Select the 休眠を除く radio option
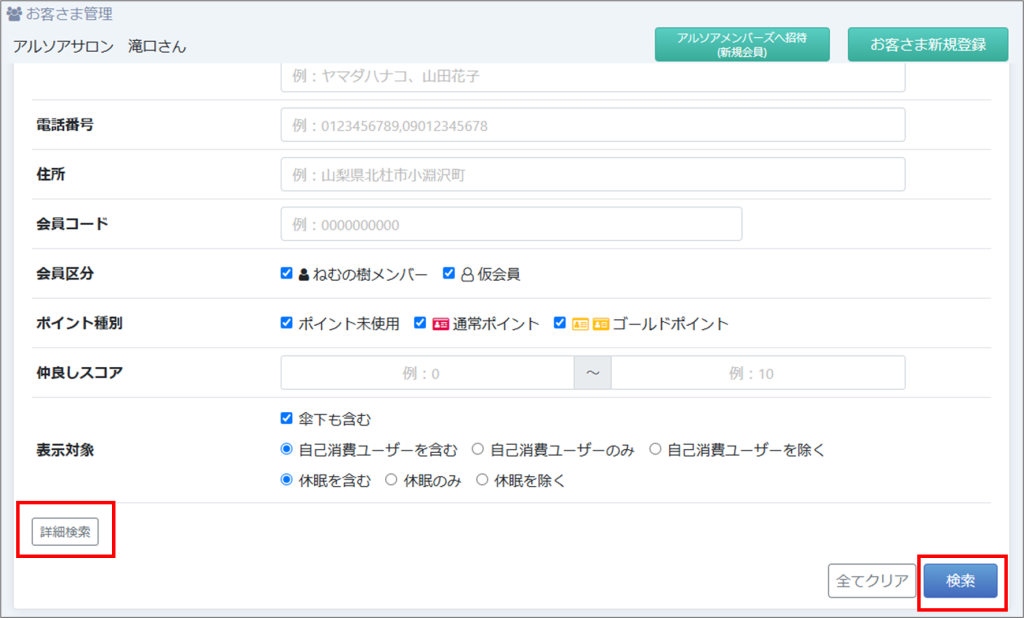Screen dimensions: 1024x618 [482, 480]
